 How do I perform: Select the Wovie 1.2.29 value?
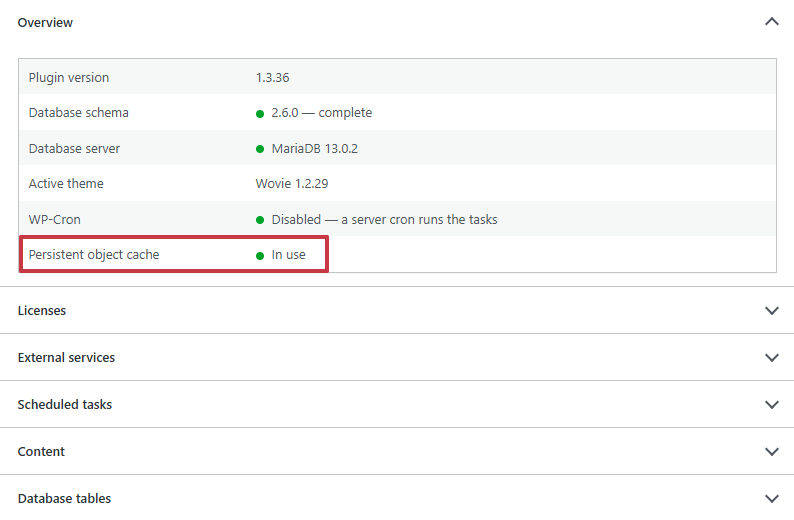pos(292,183)
